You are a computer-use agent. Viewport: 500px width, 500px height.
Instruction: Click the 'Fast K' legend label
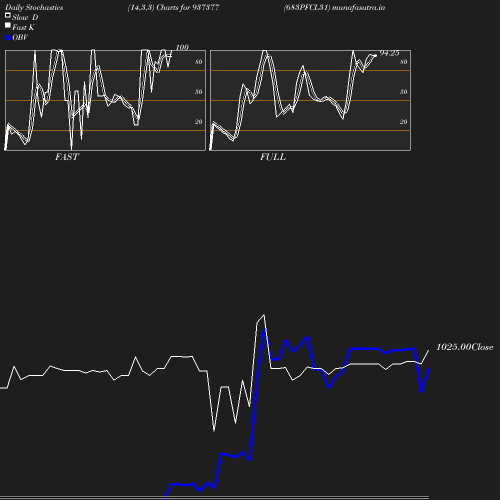point(23,27)
